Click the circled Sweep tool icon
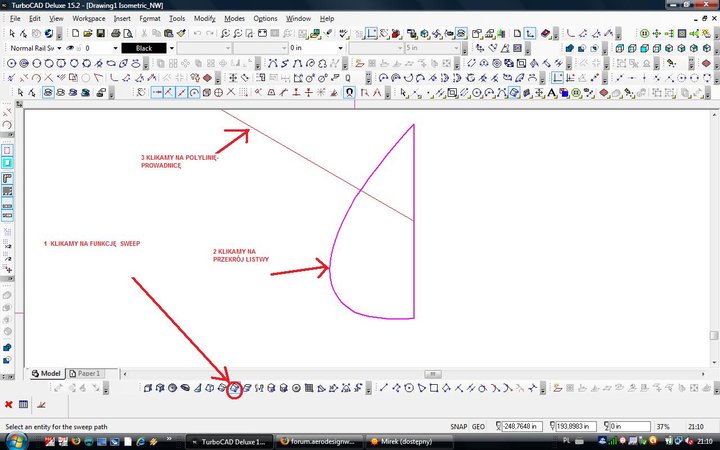The image size is (720, 450). pos(235,389)
